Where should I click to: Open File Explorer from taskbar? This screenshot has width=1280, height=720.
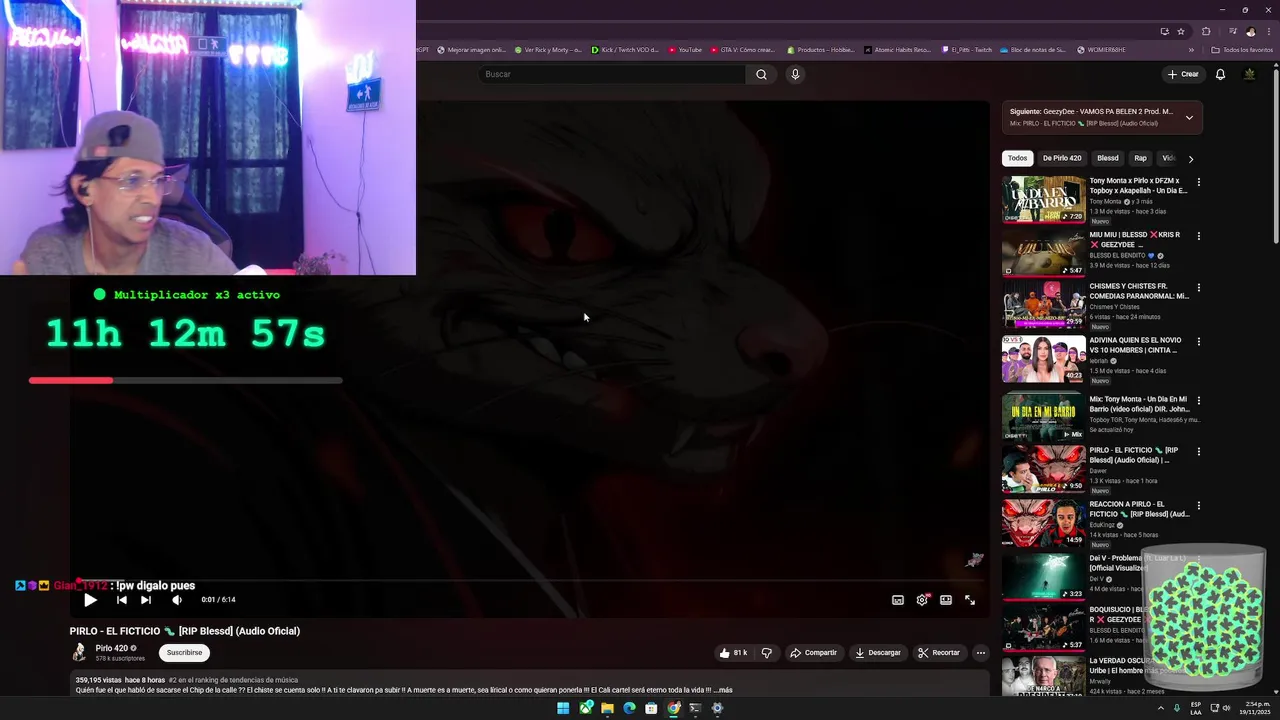[x=607, y=708]
